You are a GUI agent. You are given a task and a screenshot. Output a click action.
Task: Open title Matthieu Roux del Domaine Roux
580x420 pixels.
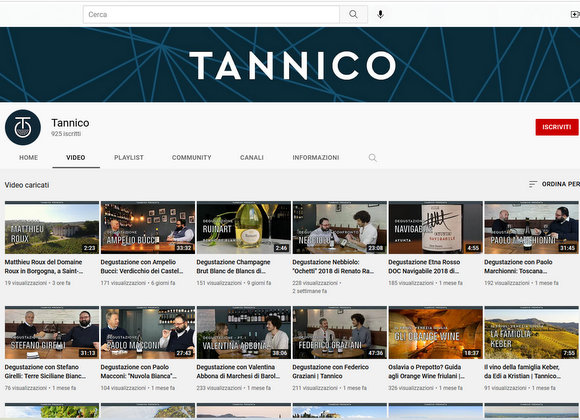coord(44,266)
